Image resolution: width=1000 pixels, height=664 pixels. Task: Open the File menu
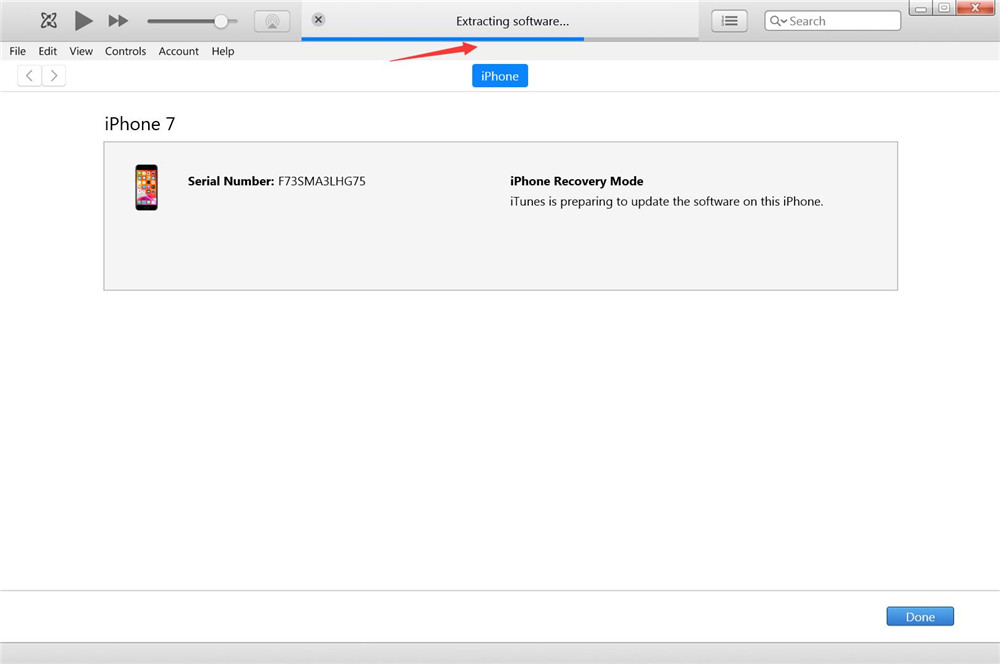coord(18,51)
